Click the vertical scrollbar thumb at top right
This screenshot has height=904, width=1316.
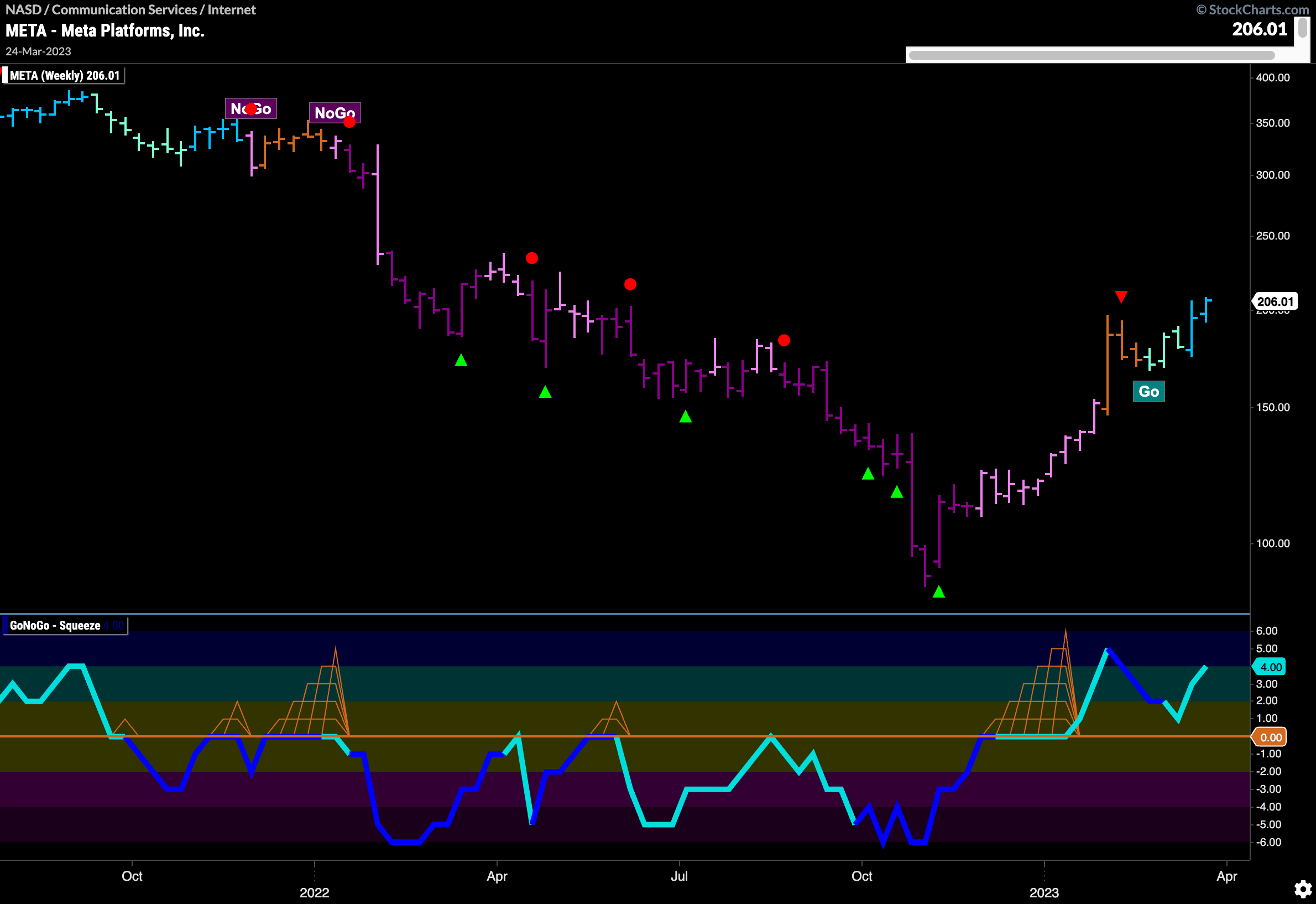tap(1302, 28)
